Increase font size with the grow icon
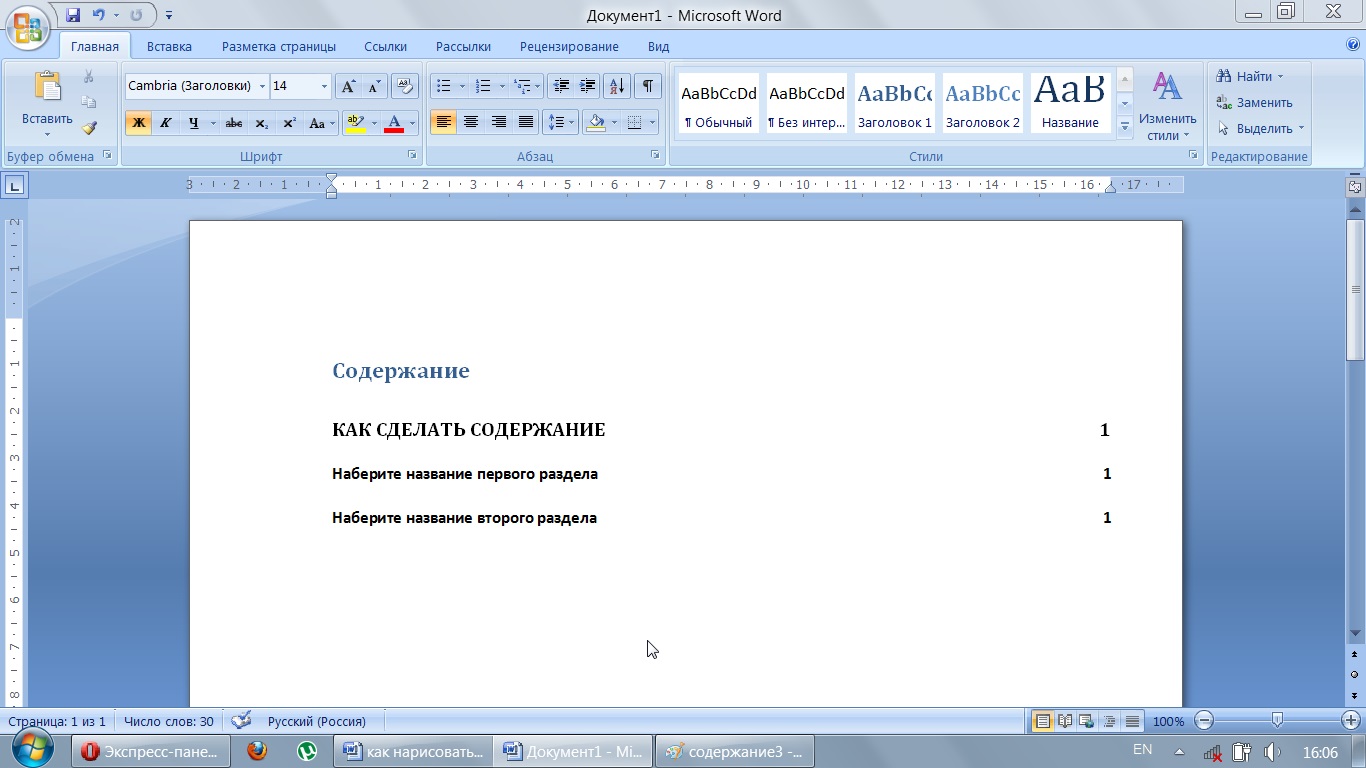1366x768 pixels. (348, 86)
